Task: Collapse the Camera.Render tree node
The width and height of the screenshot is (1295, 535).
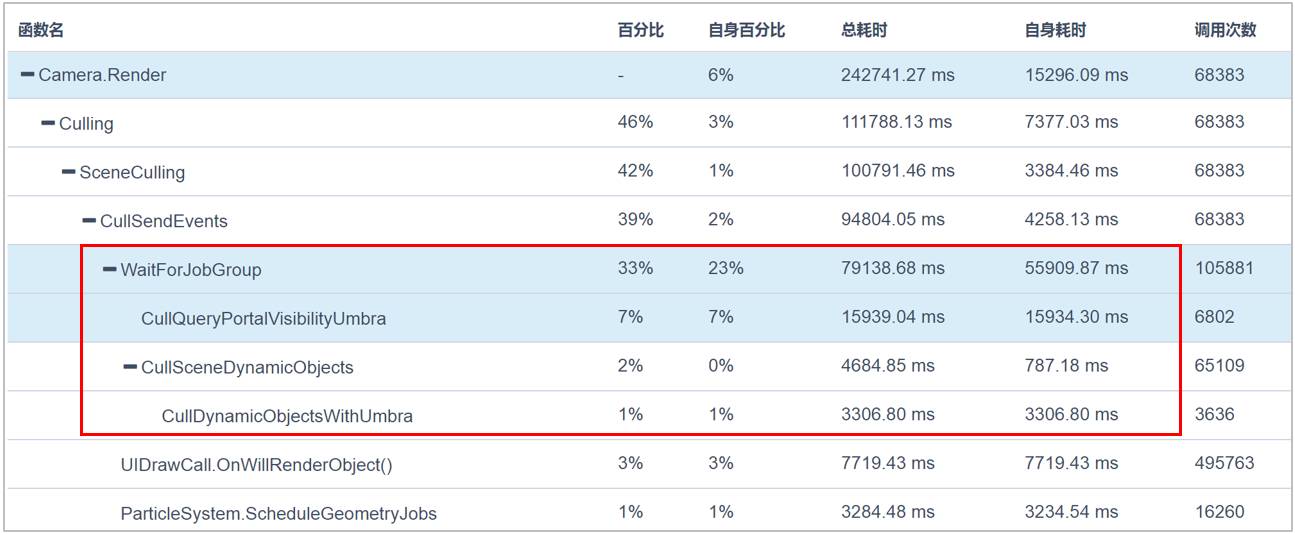Action: 27,75
